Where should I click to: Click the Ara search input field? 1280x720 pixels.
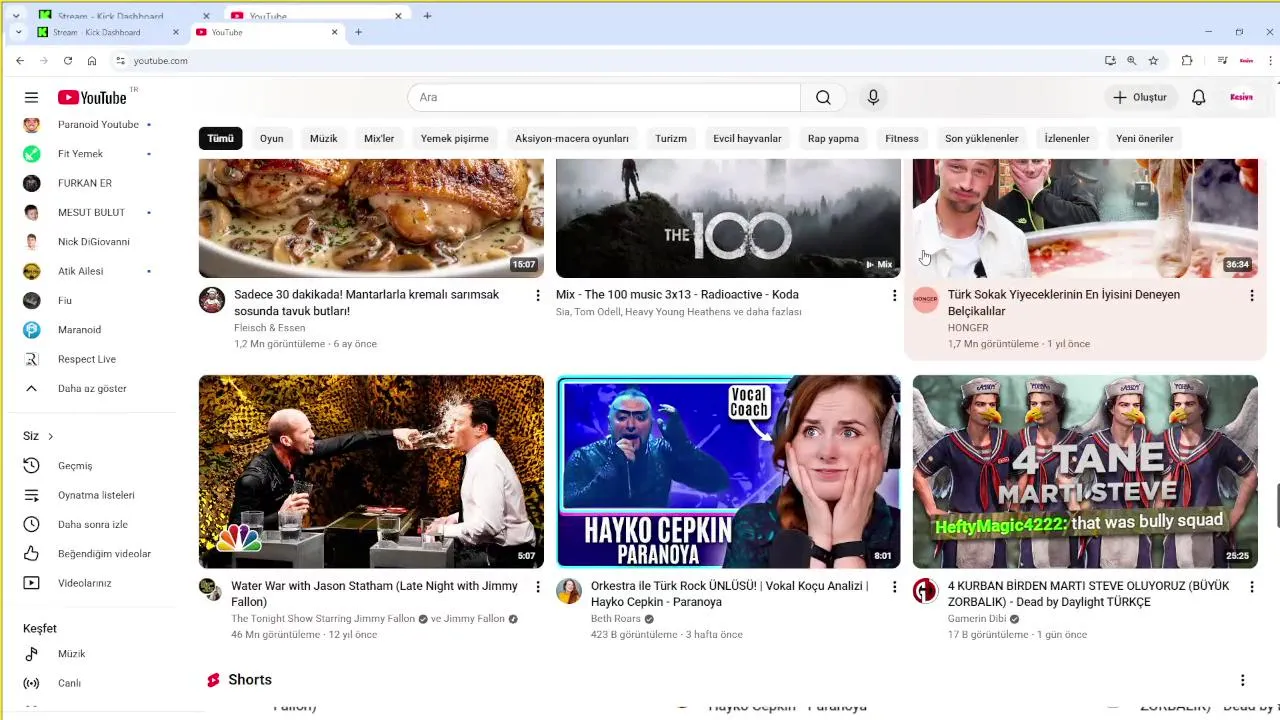pos(604,97)
